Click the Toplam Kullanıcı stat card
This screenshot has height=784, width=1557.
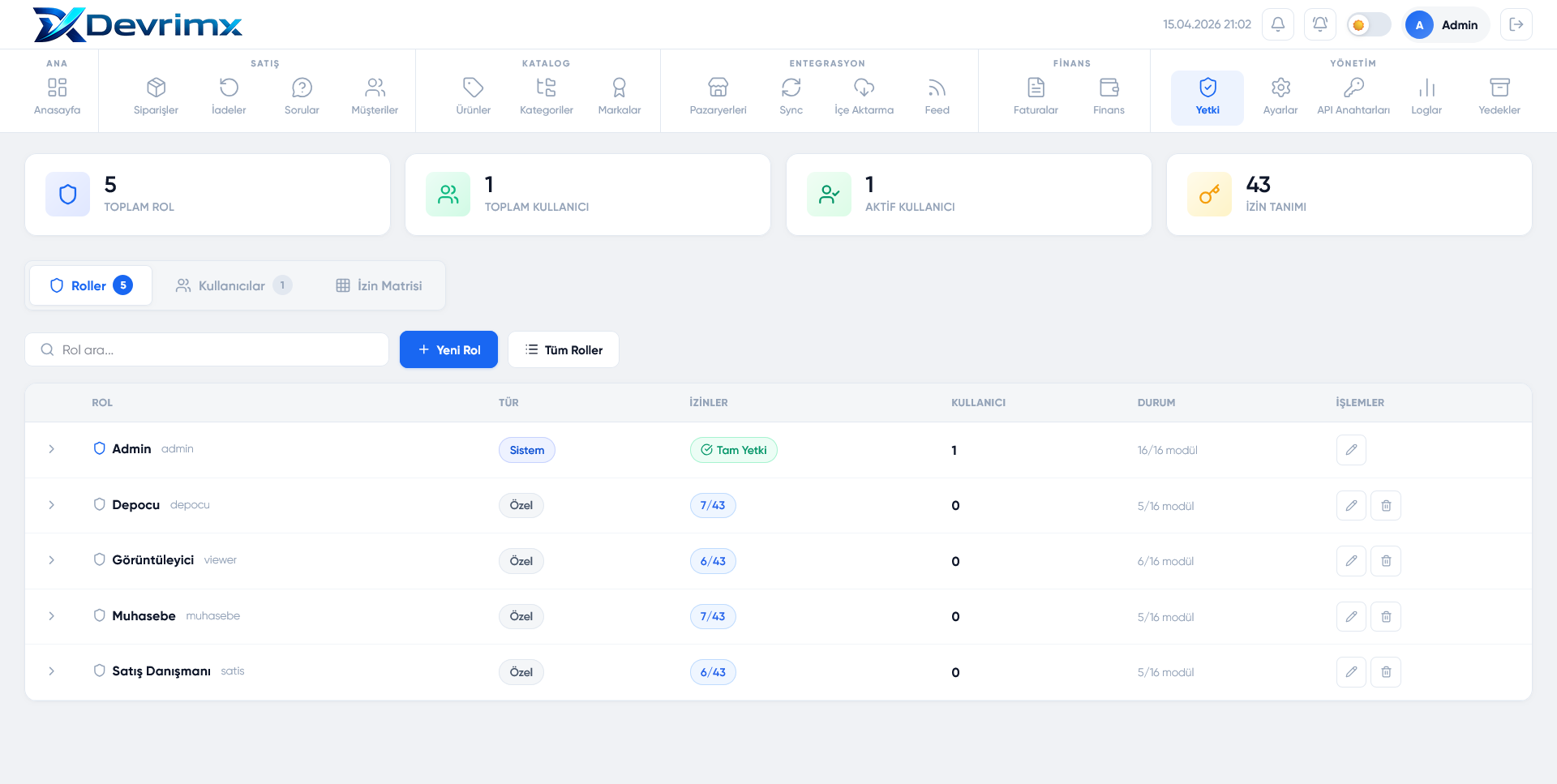tap(588, 195)
